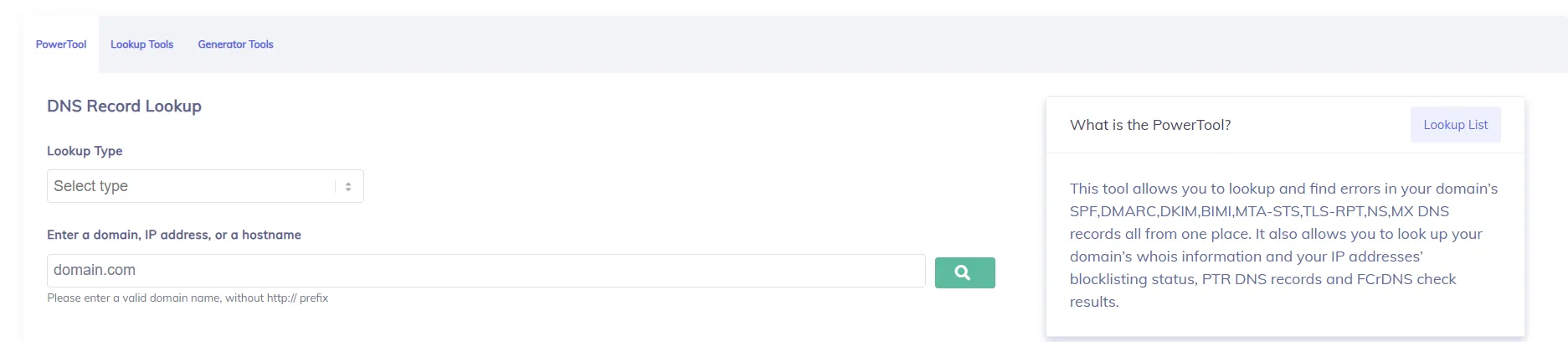Open the Lookup Type dropdown
This screenshot has width=1568, height=342.
pyautogui.click(x=205, y=186)
